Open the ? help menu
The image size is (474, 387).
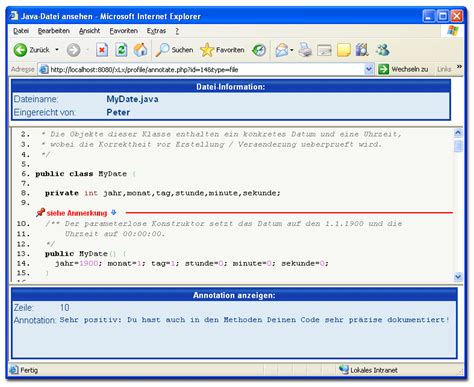[x=177, y=31]
